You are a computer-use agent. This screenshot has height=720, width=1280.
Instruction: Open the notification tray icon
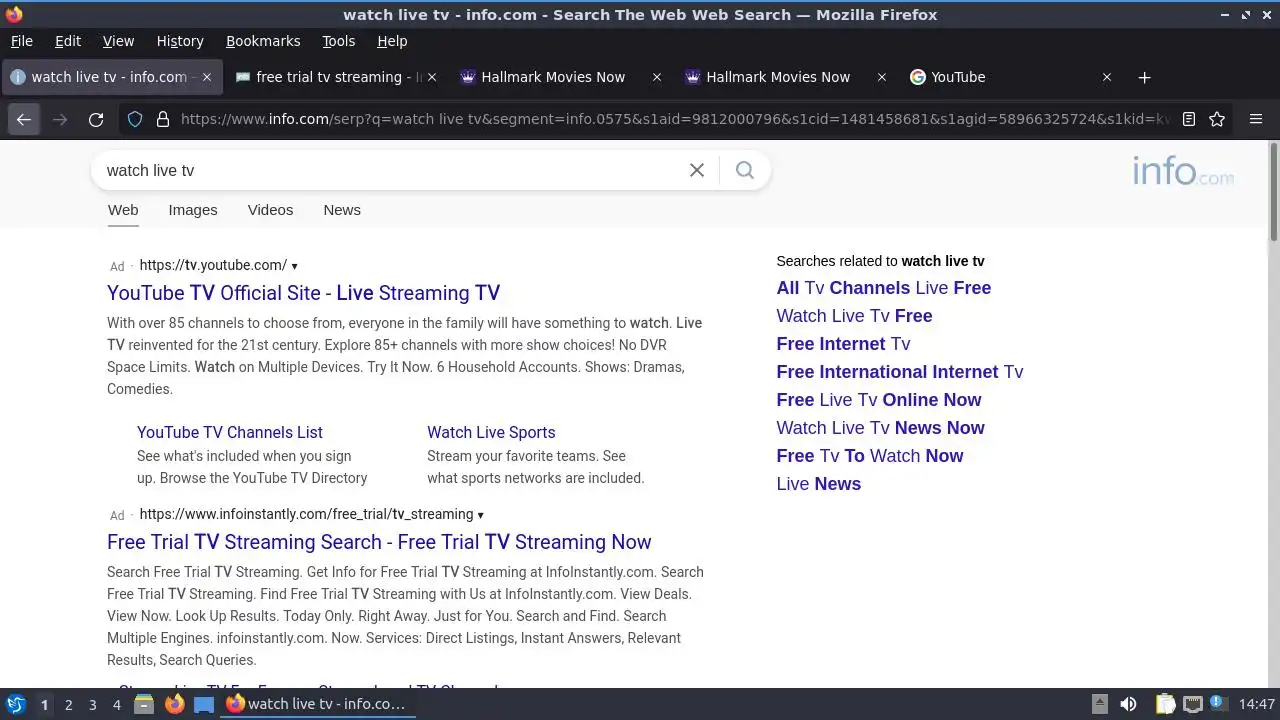coord(1219,704)
